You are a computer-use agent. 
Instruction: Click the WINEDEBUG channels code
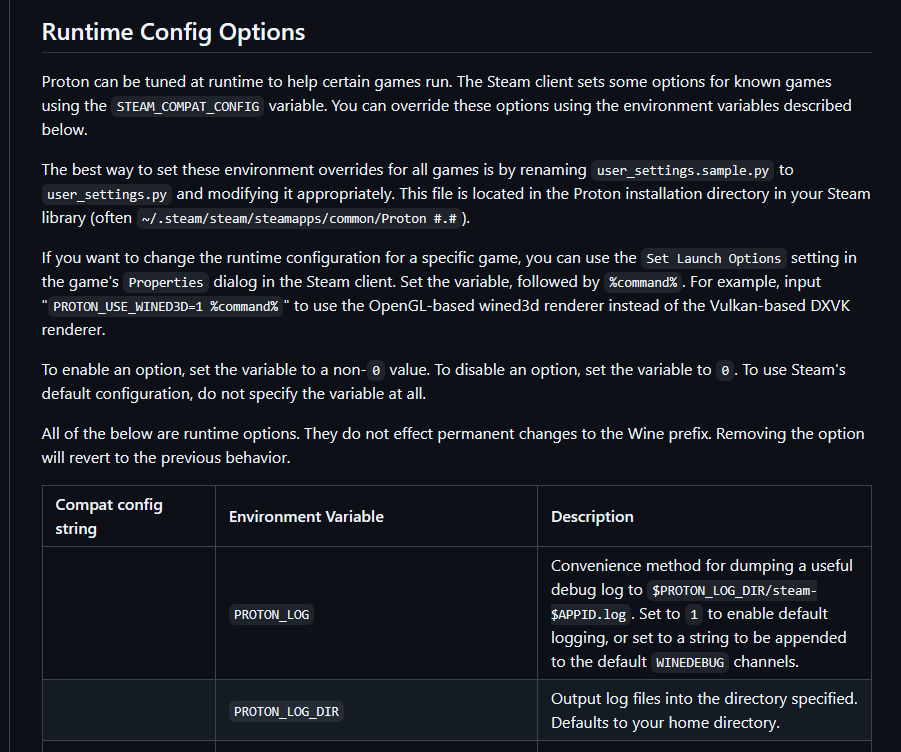point(692,662)
